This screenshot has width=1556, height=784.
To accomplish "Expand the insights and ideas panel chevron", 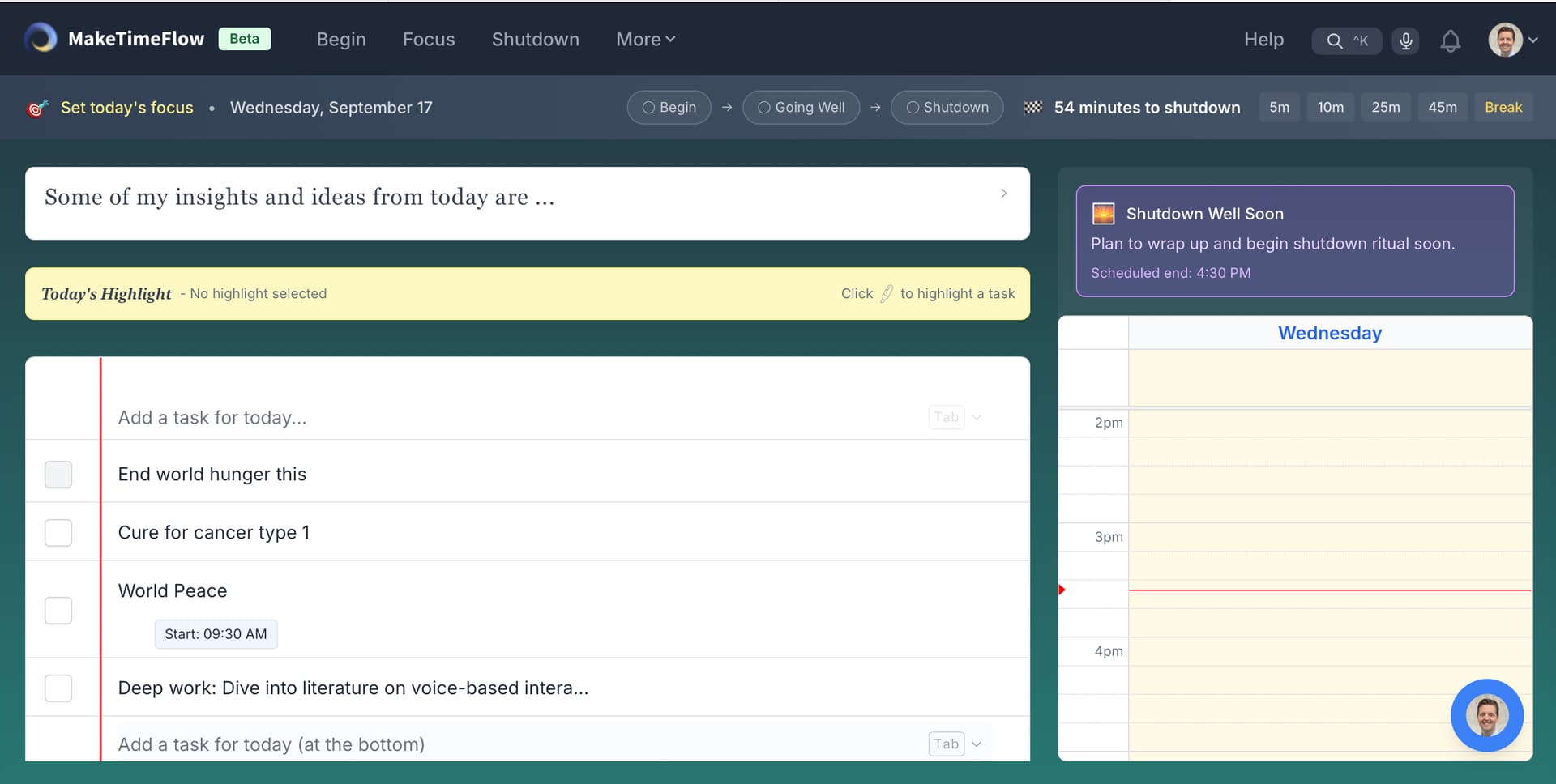I will 1003,194.
